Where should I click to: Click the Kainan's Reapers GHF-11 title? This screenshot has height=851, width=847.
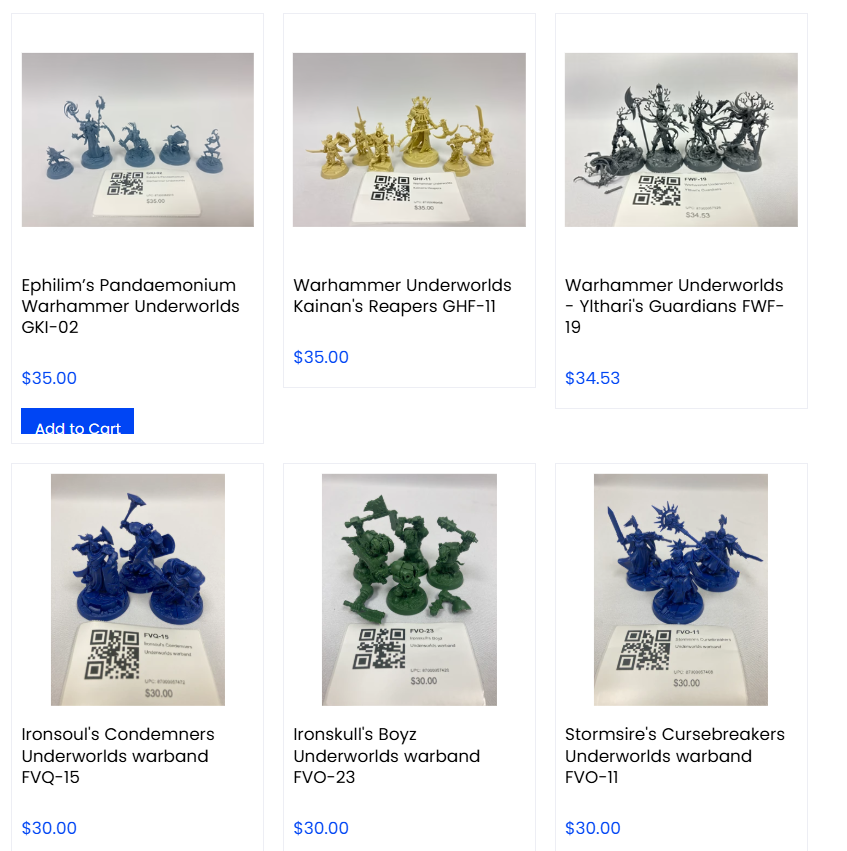(x=402, y=296)
